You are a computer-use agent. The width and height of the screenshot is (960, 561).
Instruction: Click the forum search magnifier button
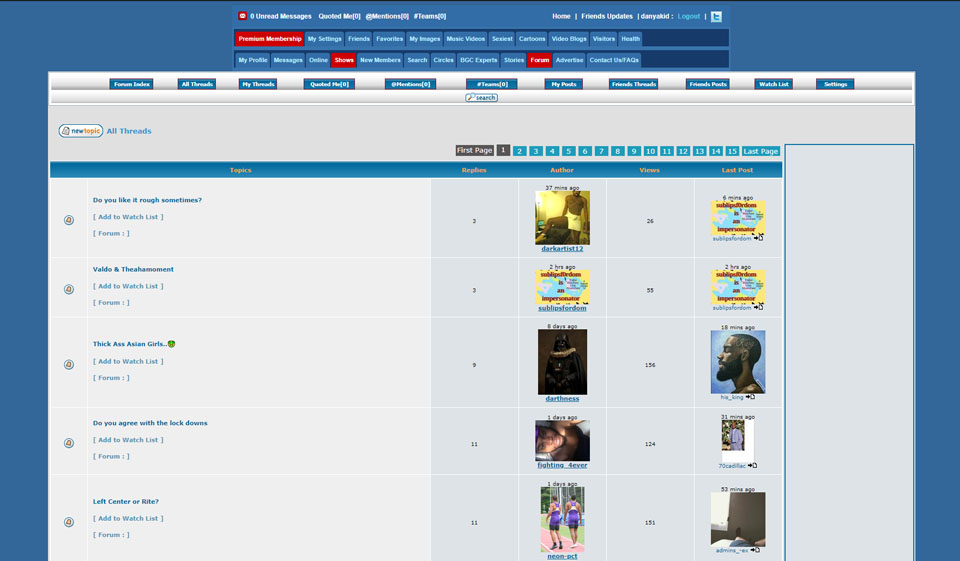tap(481, 98)
